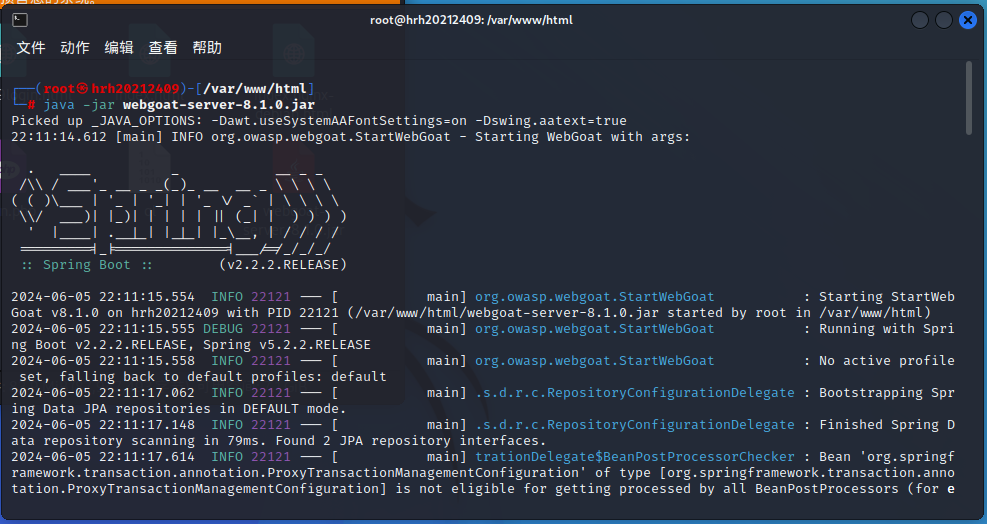Click the DEBUG log level label
This screenshot has width=987, height=524.
click(x=222, y=329)
